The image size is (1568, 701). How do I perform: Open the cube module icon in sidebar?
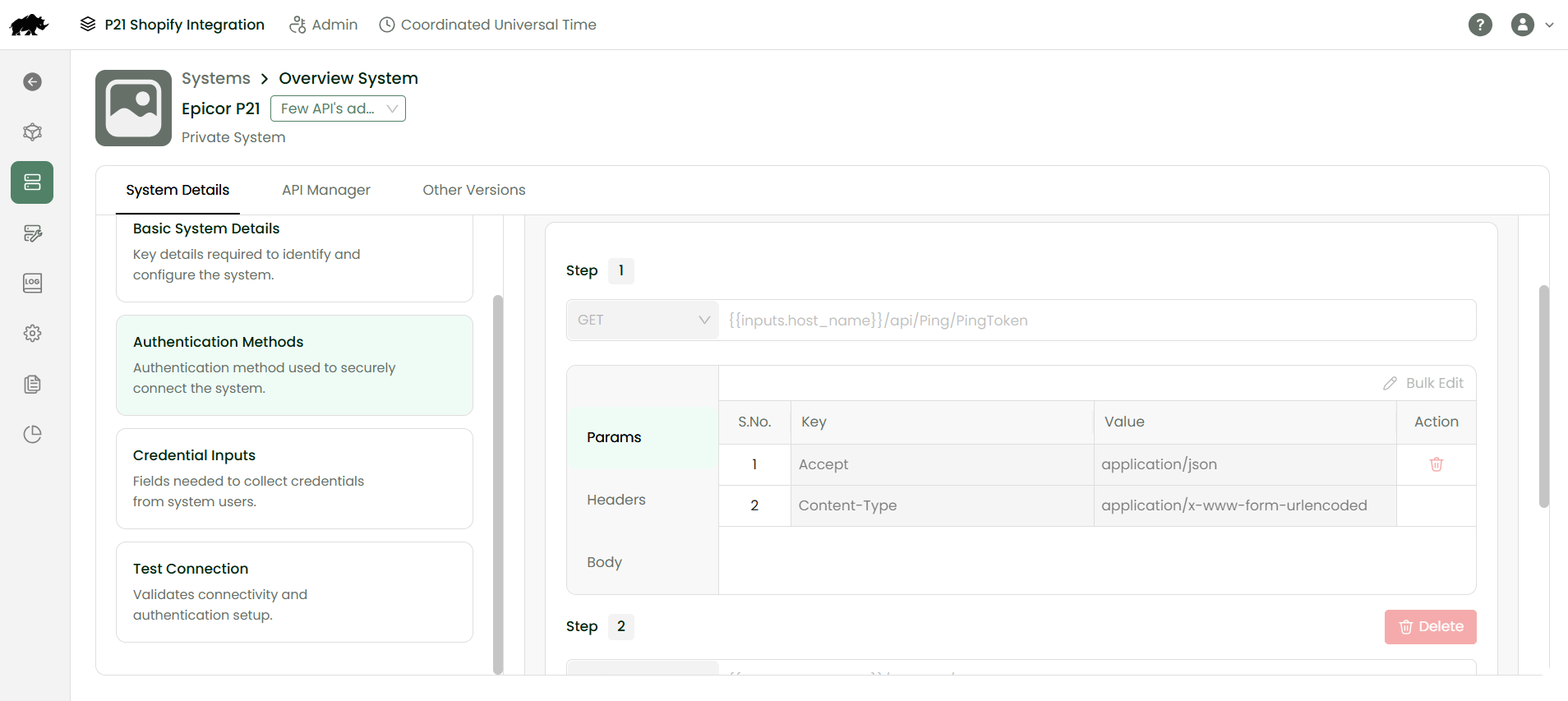click(x=32, y=131)
